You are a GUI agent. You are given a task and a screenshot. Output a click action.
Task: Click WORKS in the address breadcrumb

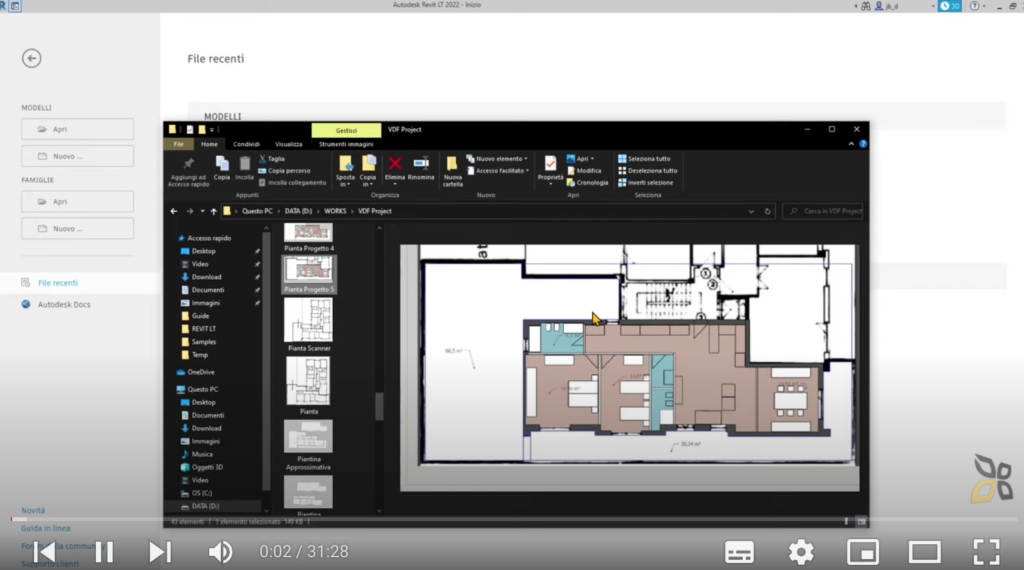(x=335, y=211)
